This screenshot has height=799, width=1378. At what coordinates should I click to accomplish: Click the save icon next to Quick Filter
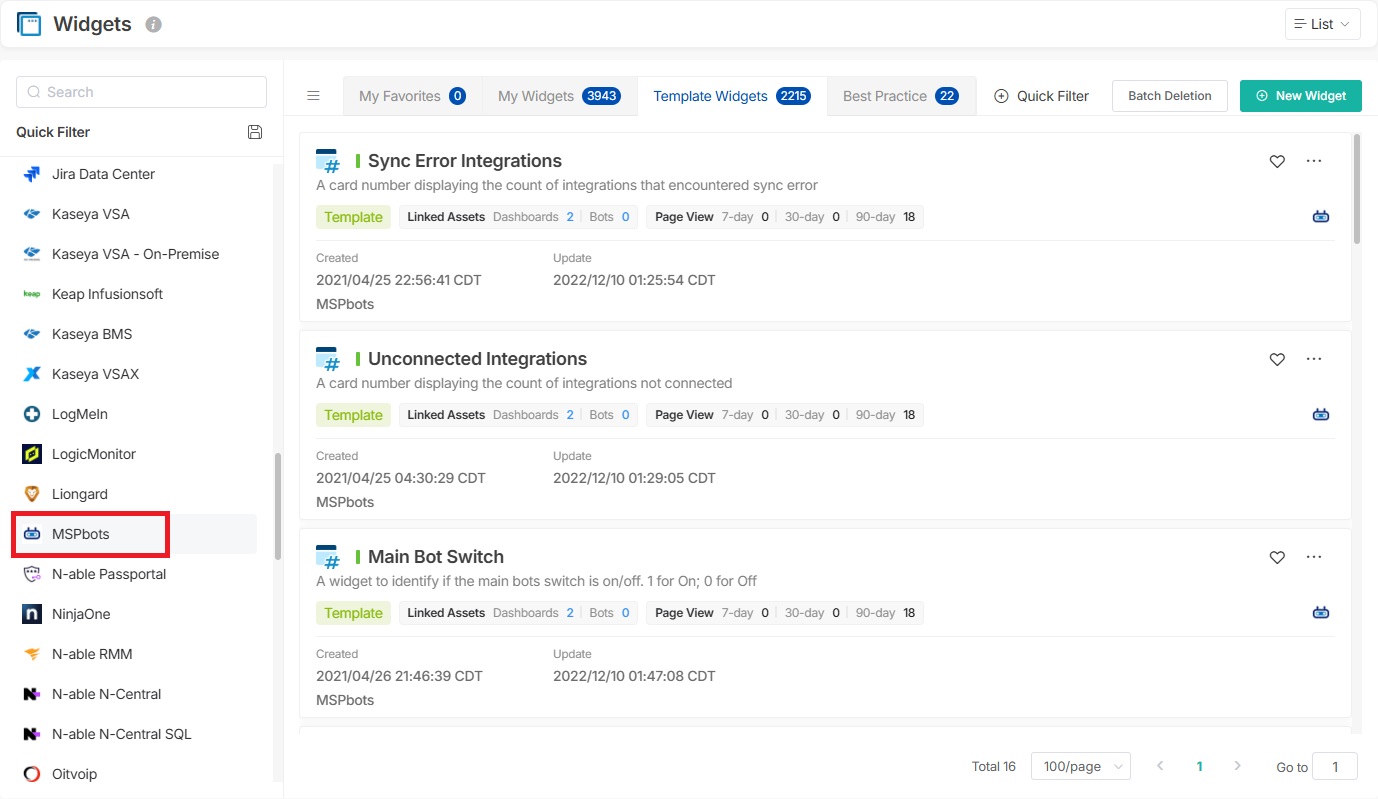(x=255, y=132)
